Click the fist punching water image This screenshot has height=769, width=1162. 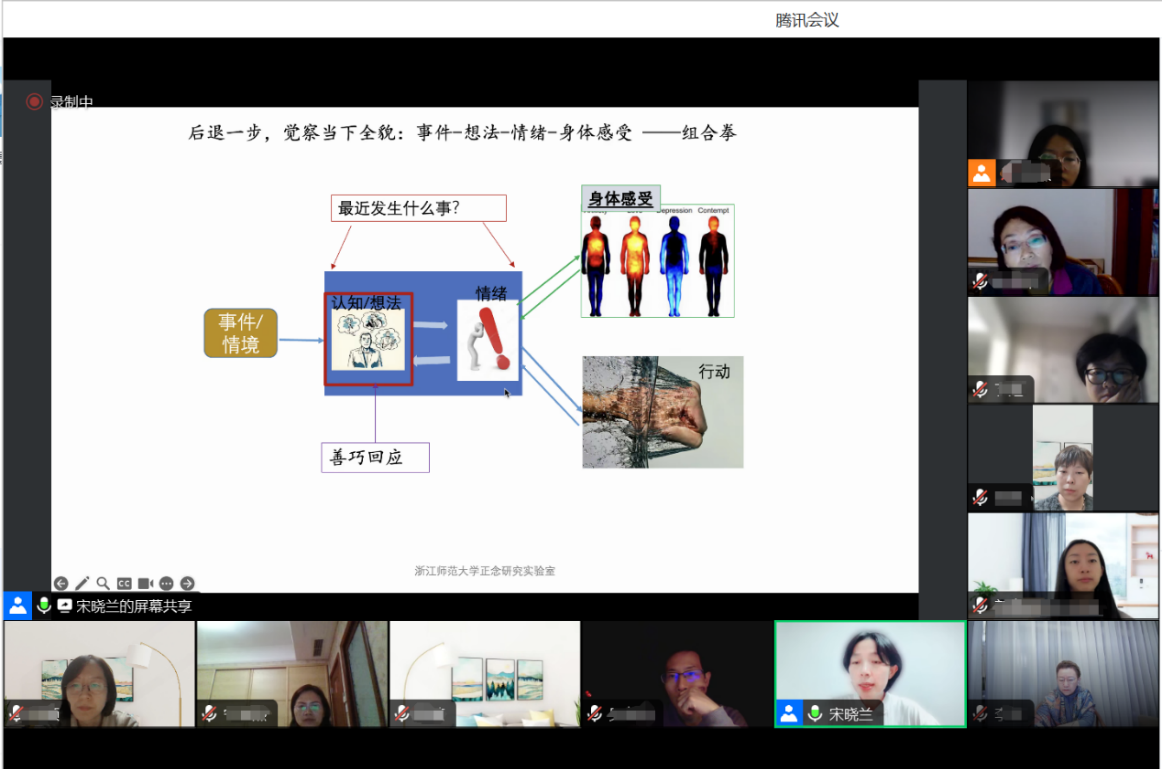(x=663, y=412)
